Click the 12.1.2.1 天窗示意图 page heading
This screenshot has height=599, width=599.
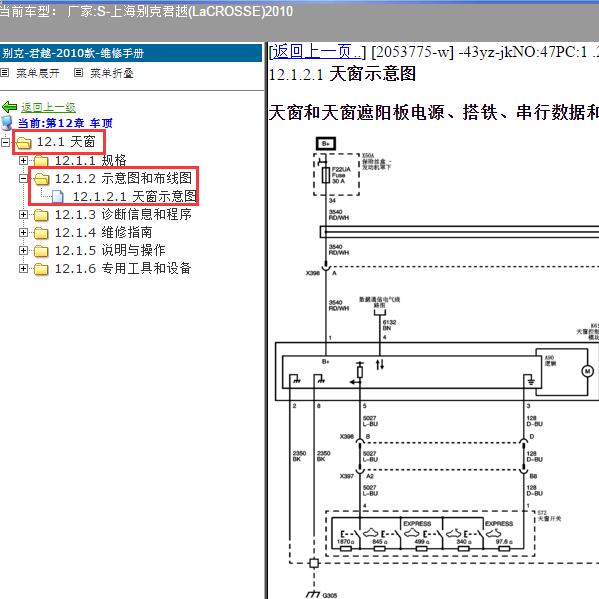[x=342, y=74]
